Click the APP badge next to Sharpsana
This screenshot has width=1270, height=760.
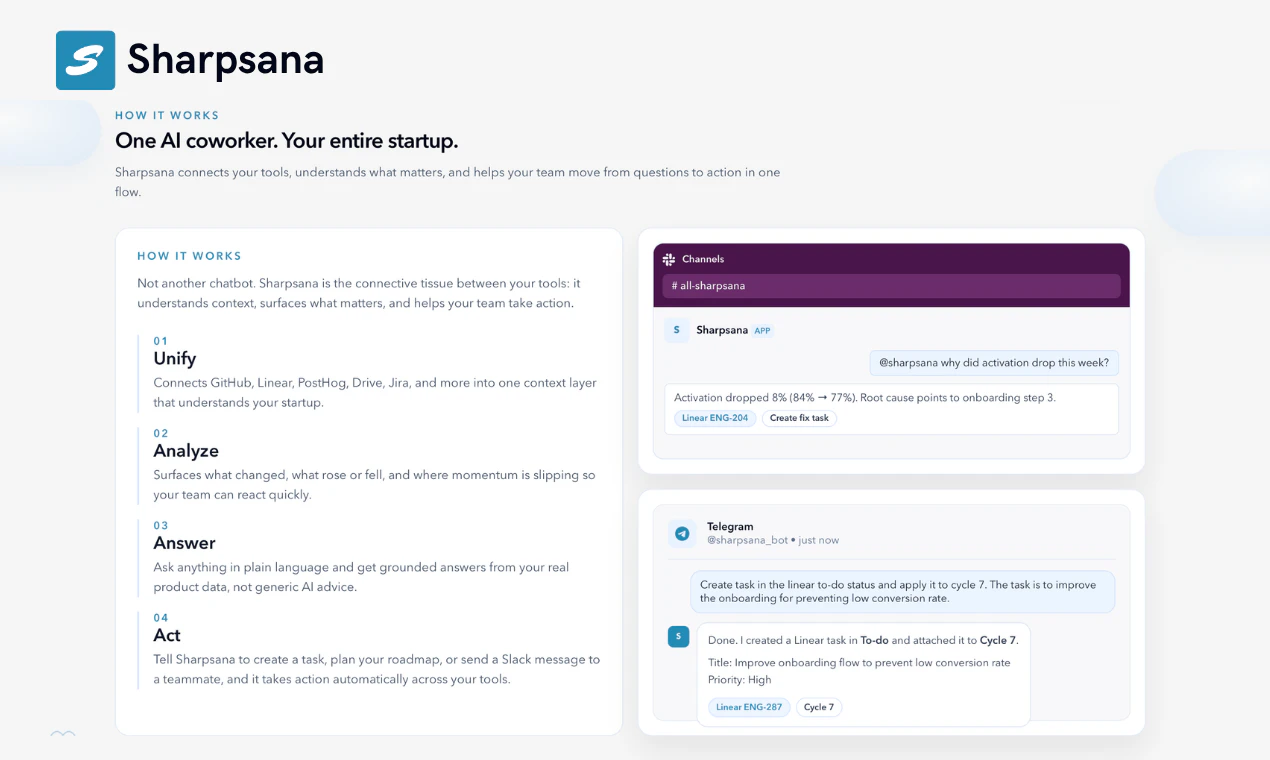coord(762,330)
